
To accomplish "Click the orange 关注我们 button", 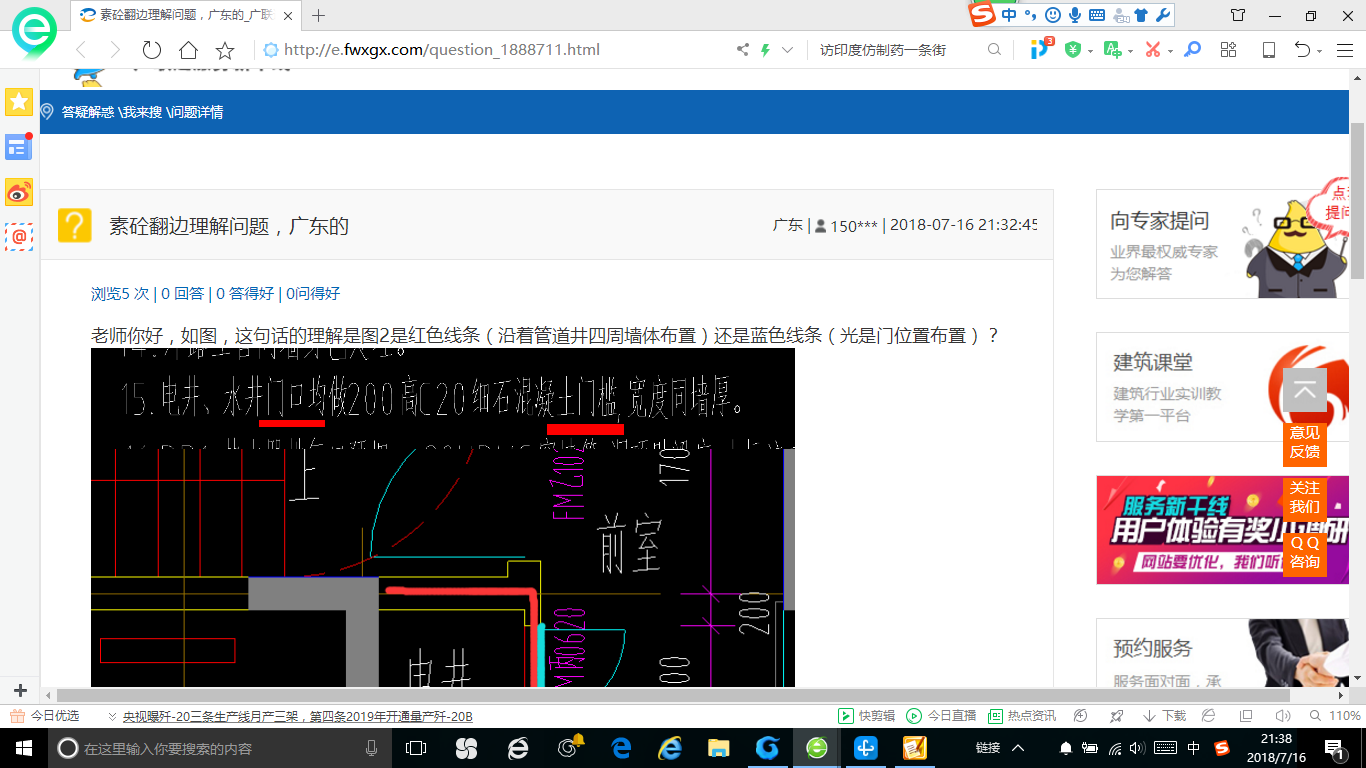I will pos(1305,497).
